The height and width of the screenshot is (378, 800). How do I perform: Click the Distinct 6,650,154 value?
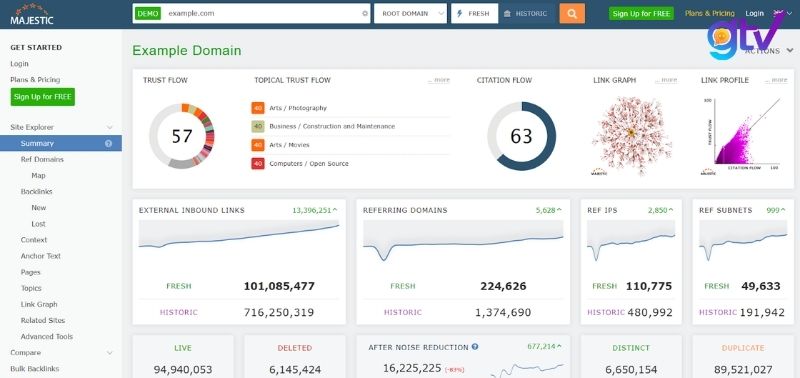coord(631,370)
